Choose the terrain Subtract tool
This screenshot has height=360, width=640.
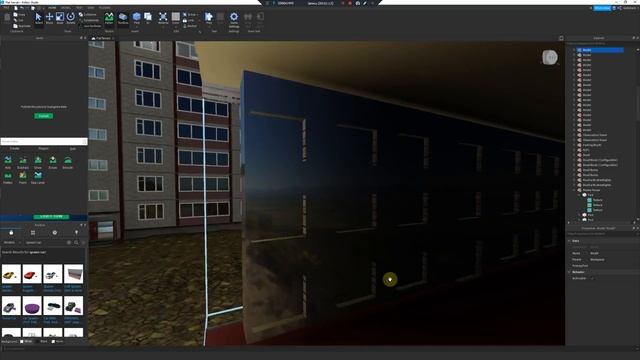(23, 162)
